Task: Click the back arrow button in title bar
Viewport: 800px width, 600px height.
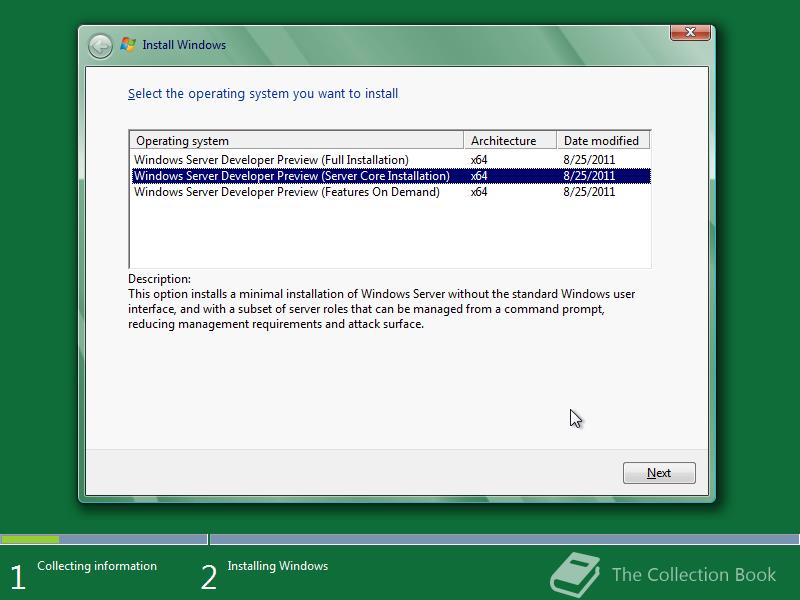Action: point(100,46)
